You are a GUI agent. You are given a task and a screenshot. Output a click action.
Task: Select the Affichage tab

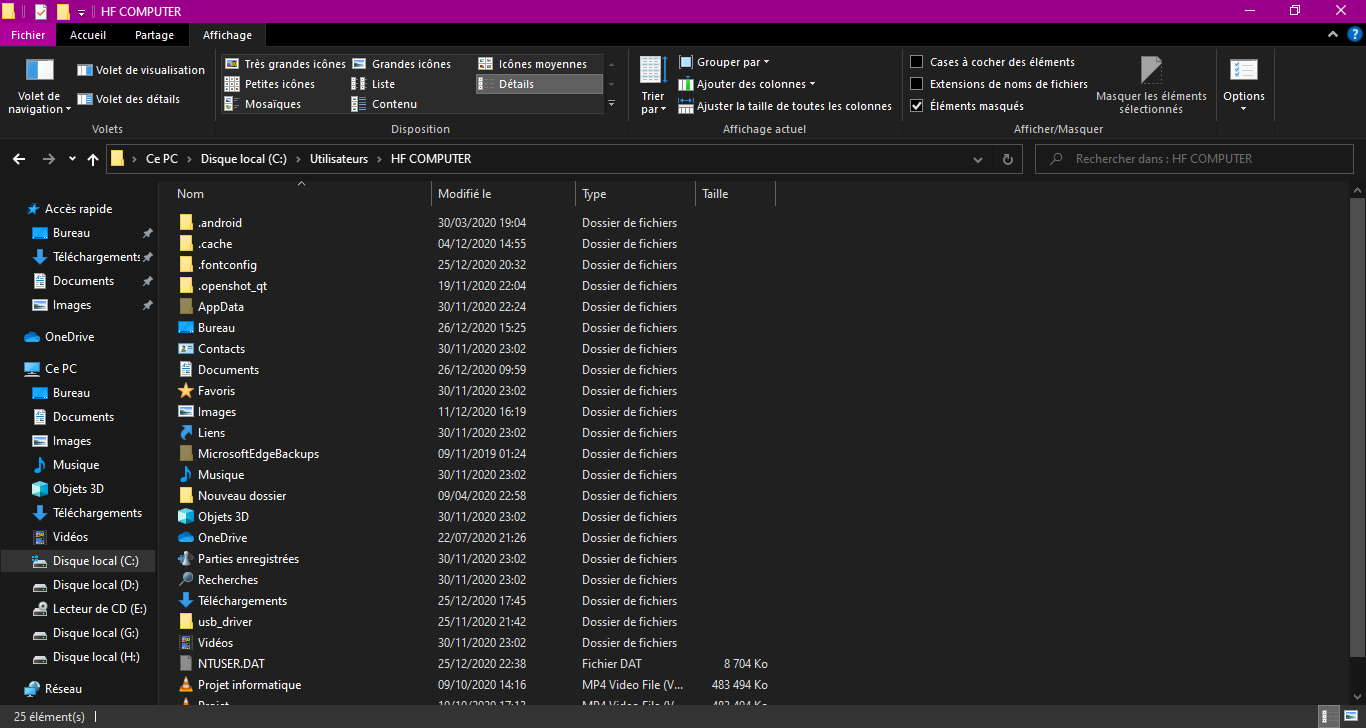[227, 35]
